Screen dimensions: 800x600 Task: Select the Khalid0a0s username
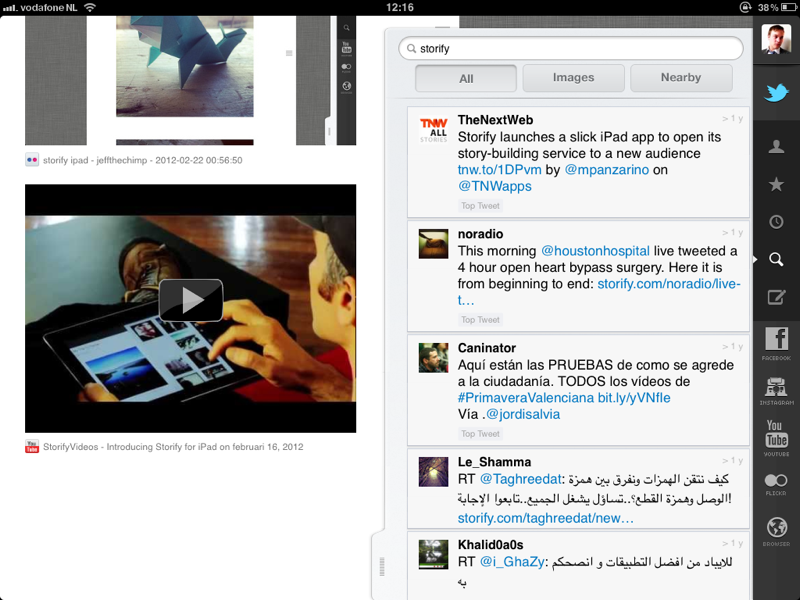490,545
